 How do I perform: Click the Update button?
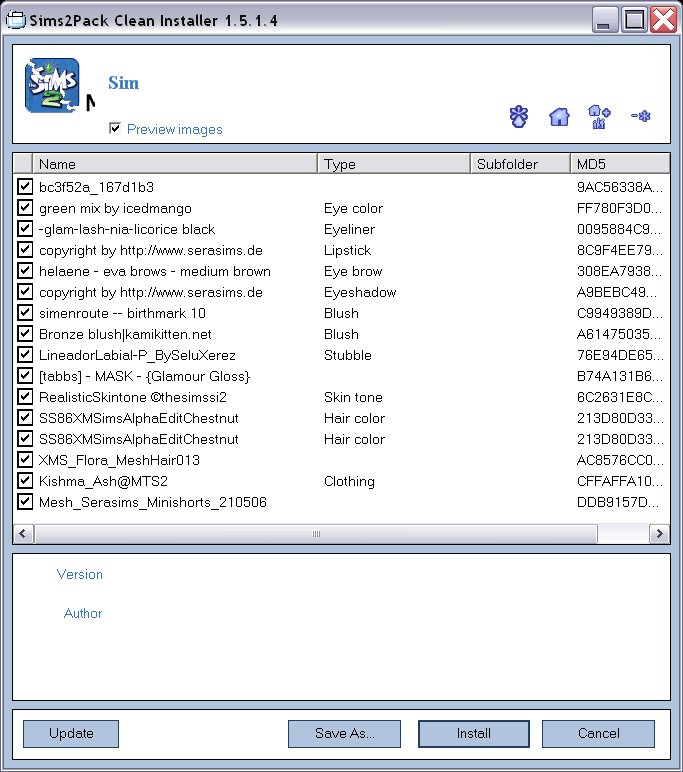71,733
